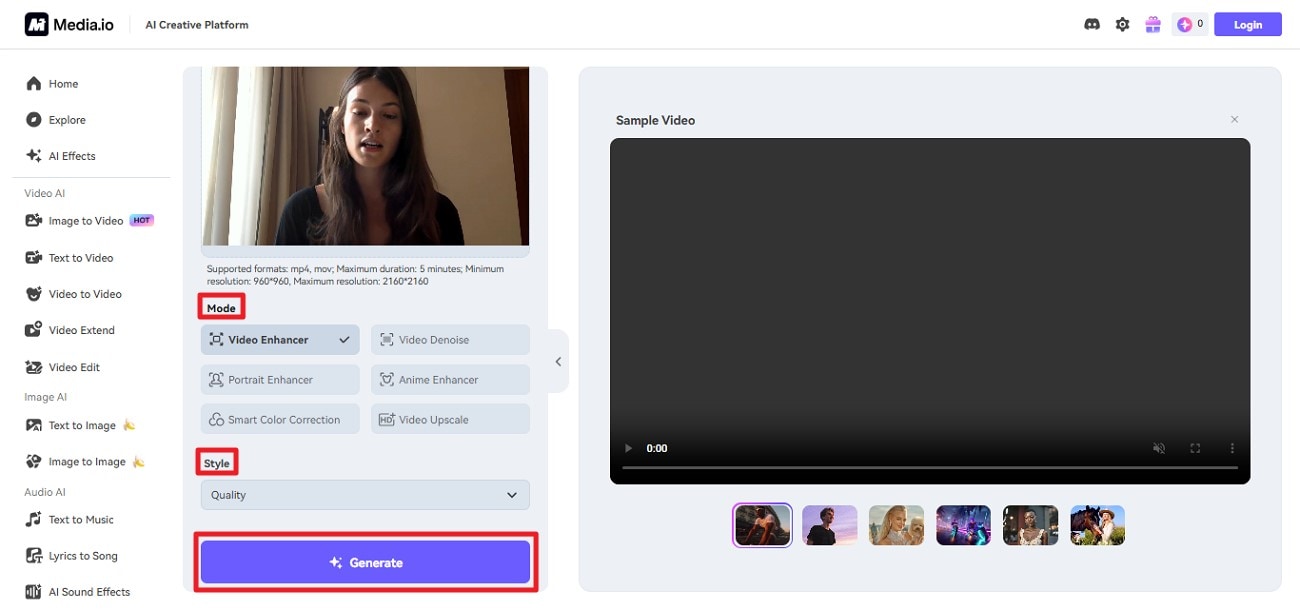
Task: Click the Generate button
Action: [365, 563]
